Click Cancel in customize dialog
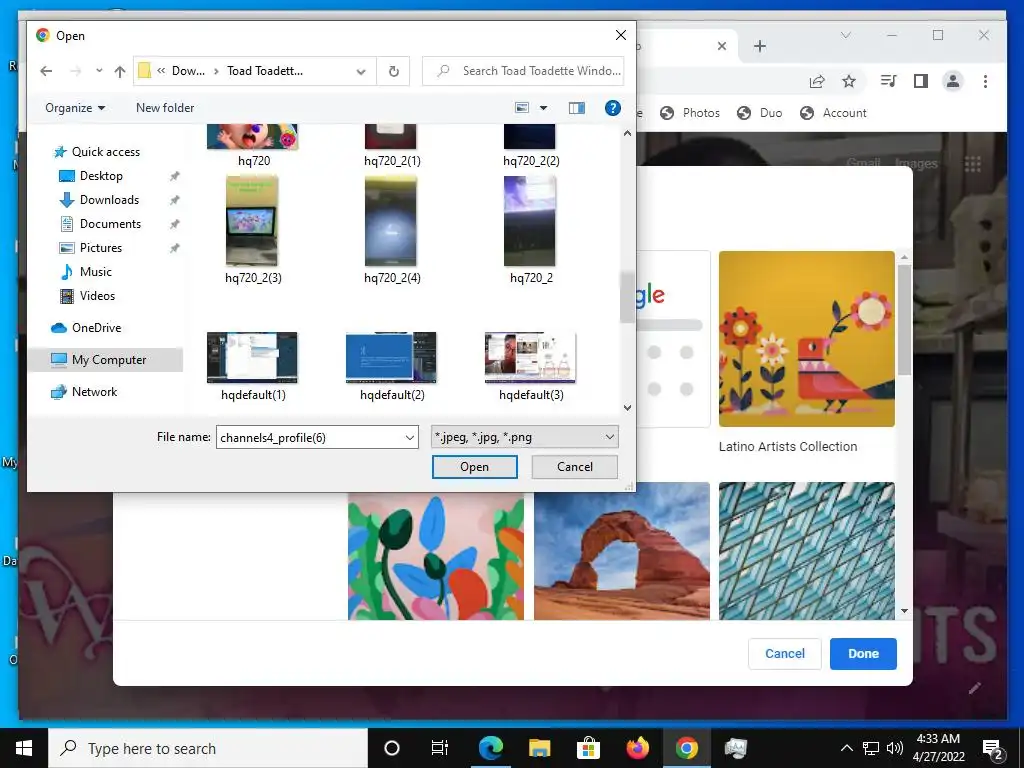 coord(784,654)
